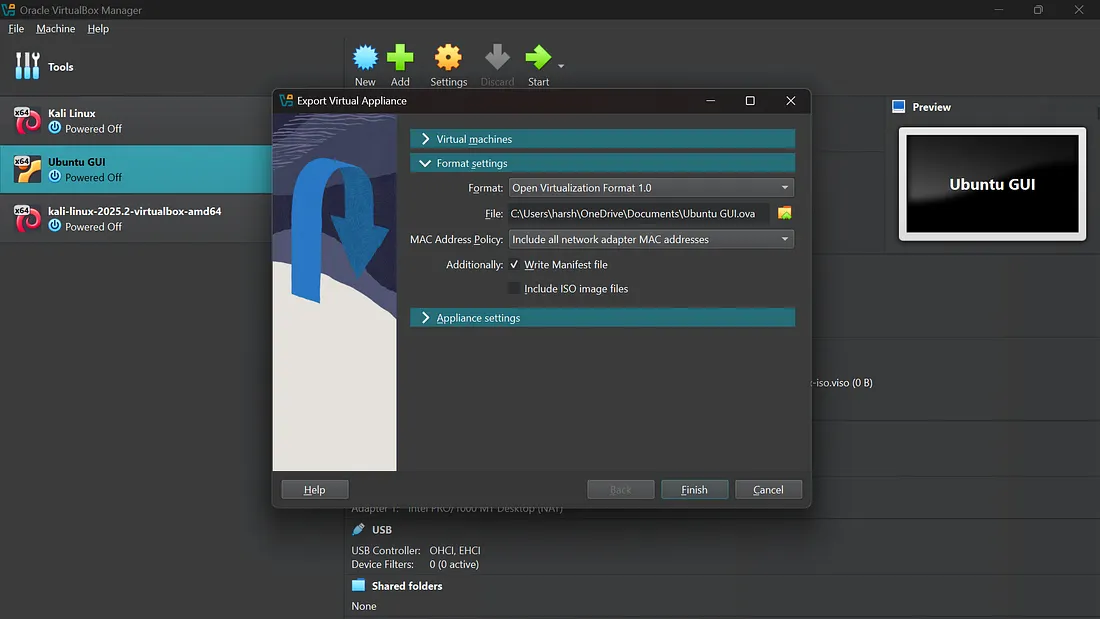This screenshot has height=619, width=1100.
Task: Collapse the Format settings section
Action: pyautogui.click(x=601, y=162)
